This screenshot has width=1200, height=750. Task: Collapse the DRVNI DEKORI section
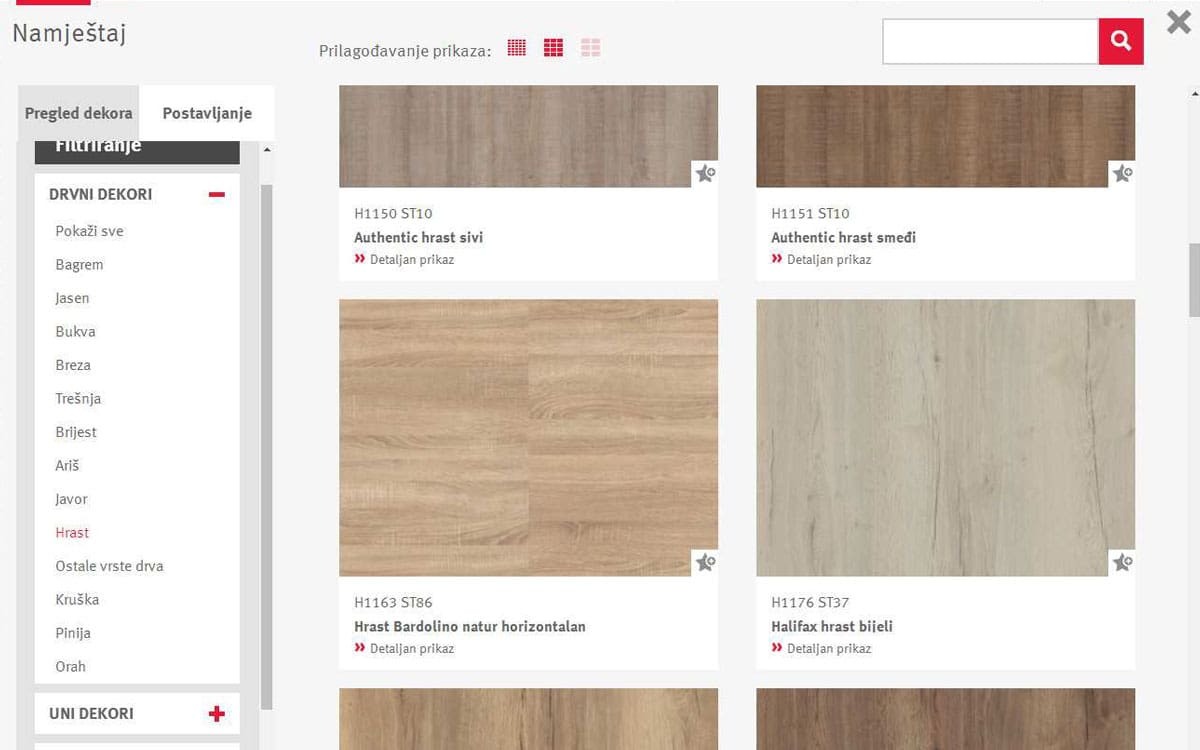tap(217, 195)
